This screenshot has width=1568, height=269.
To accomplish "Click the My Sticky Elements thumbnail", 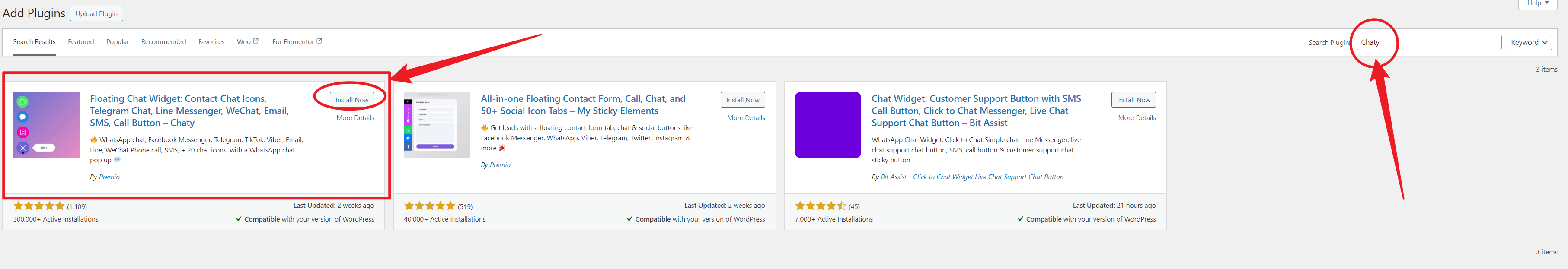I will 437,125.
